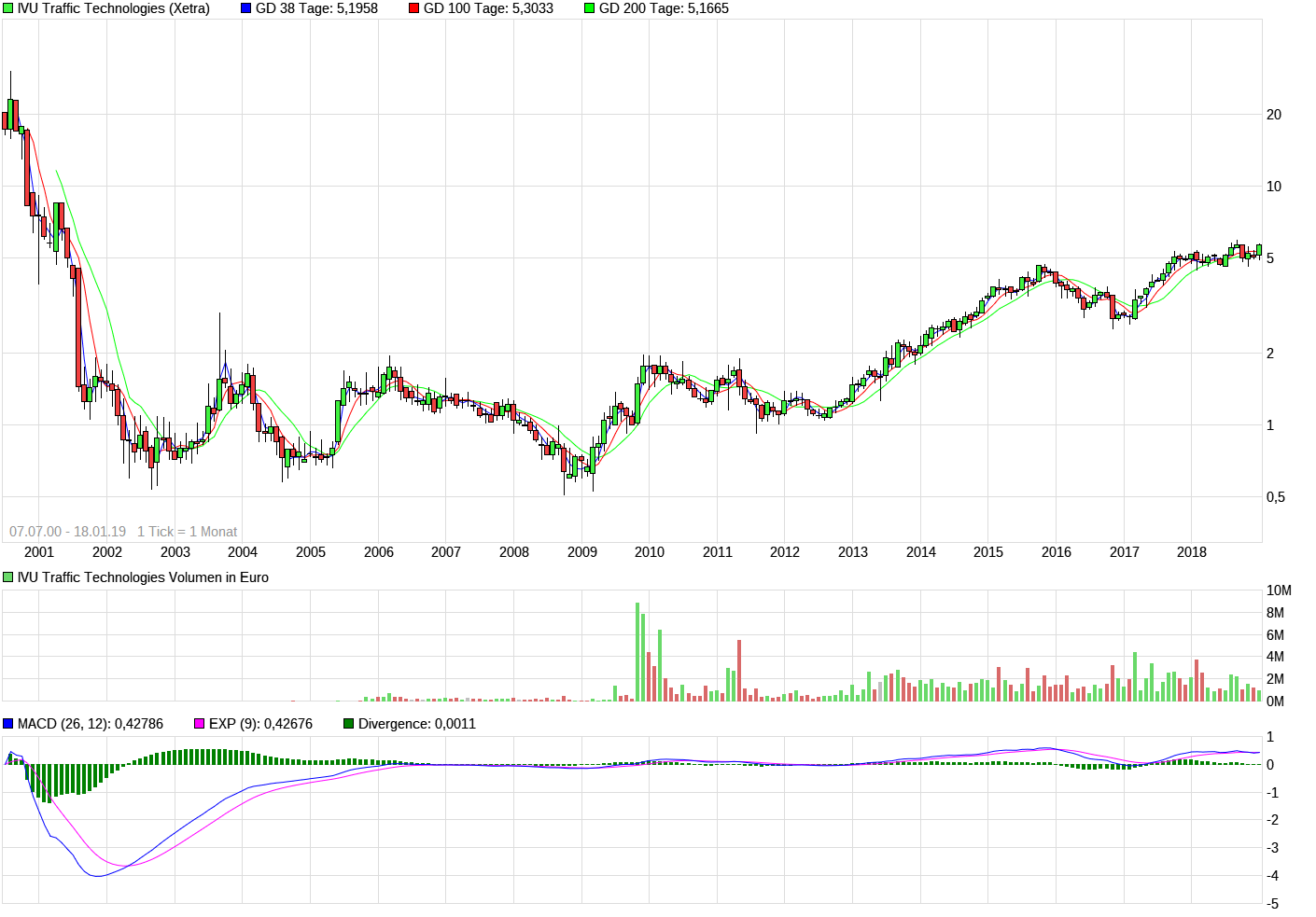Select the "Divergence: 0,0011" label
Image resolution: width=1316 pixels, height=917 pixels.
[417, 724]
